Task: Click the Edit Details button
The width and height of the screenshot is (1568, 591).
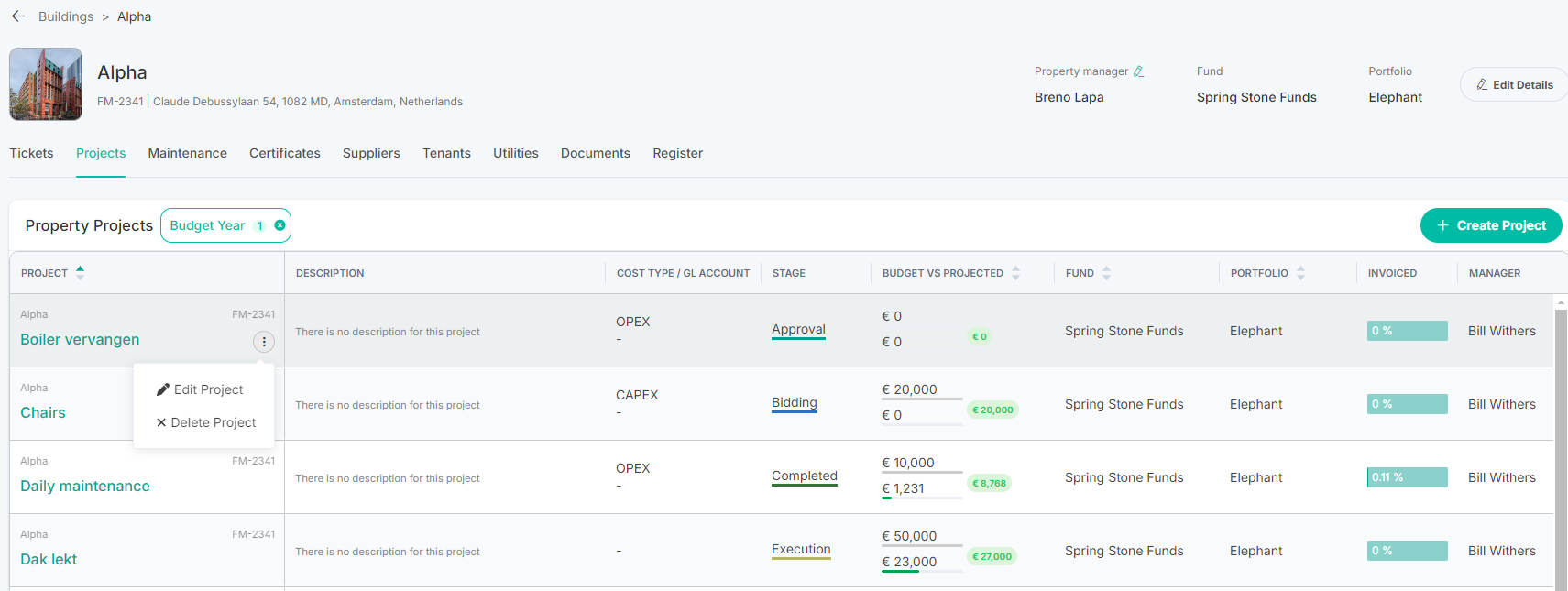Action: (1514, 84)
